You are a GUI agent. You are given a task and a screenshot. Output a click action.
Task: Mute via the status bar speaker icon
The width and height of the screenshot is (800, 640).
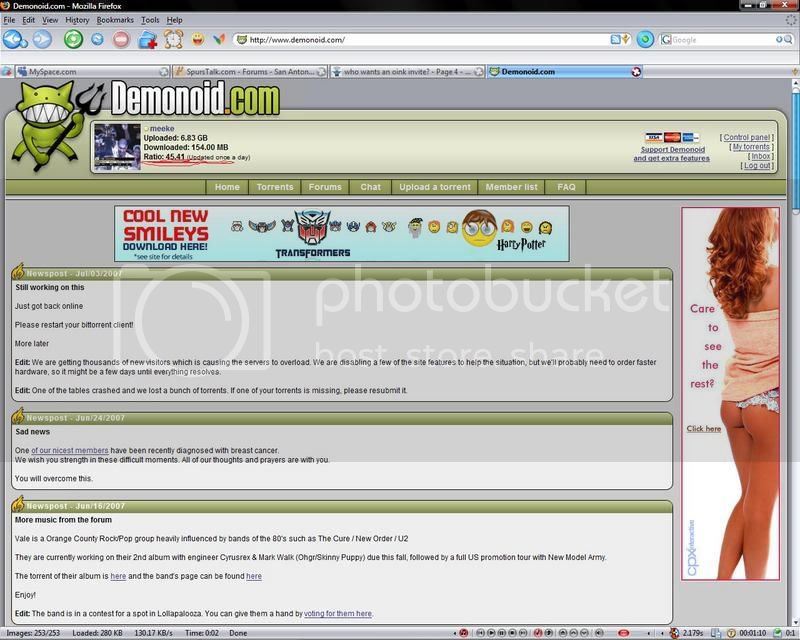pos(599,633)
